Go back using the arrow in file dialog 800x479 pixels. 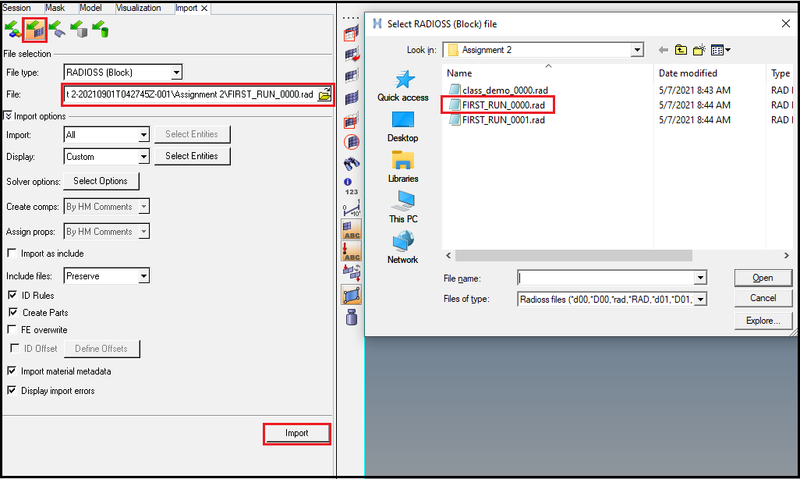[x=663, y=50]
